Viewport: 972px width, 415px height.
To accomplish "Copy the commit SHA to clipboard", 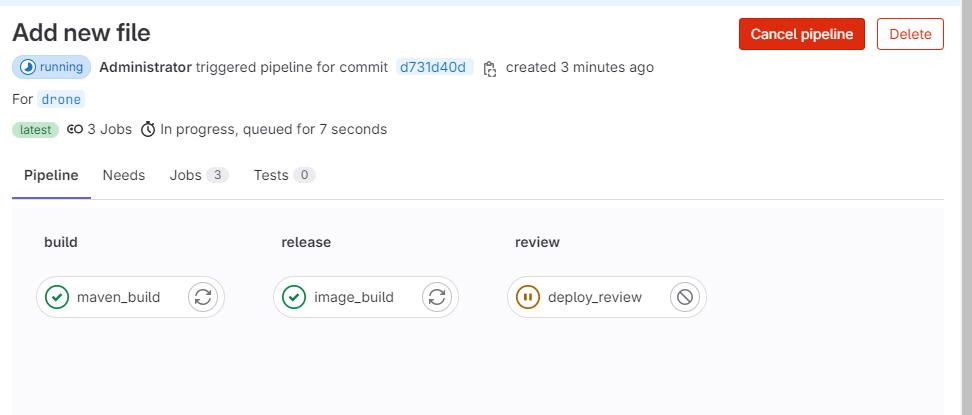I will (490, 68).
